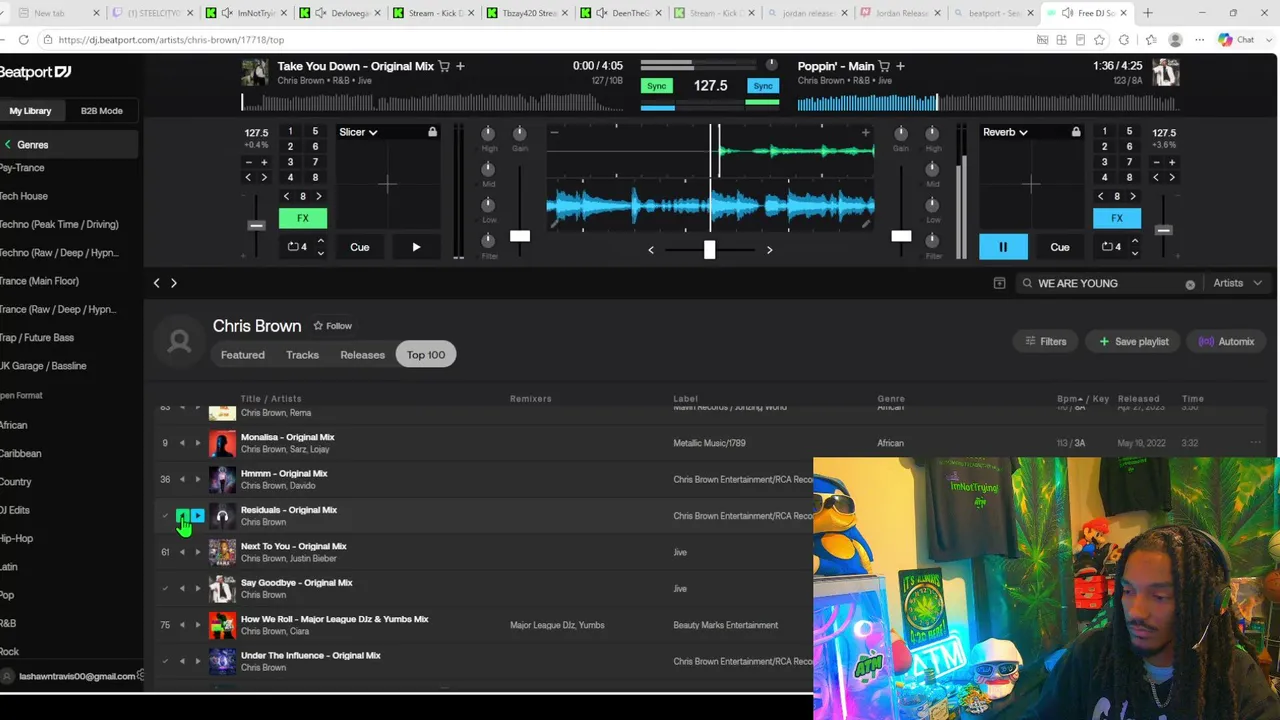1280x720 pixels.
Task: Load Next To You onto the right deck
Action: coord(197,552)
